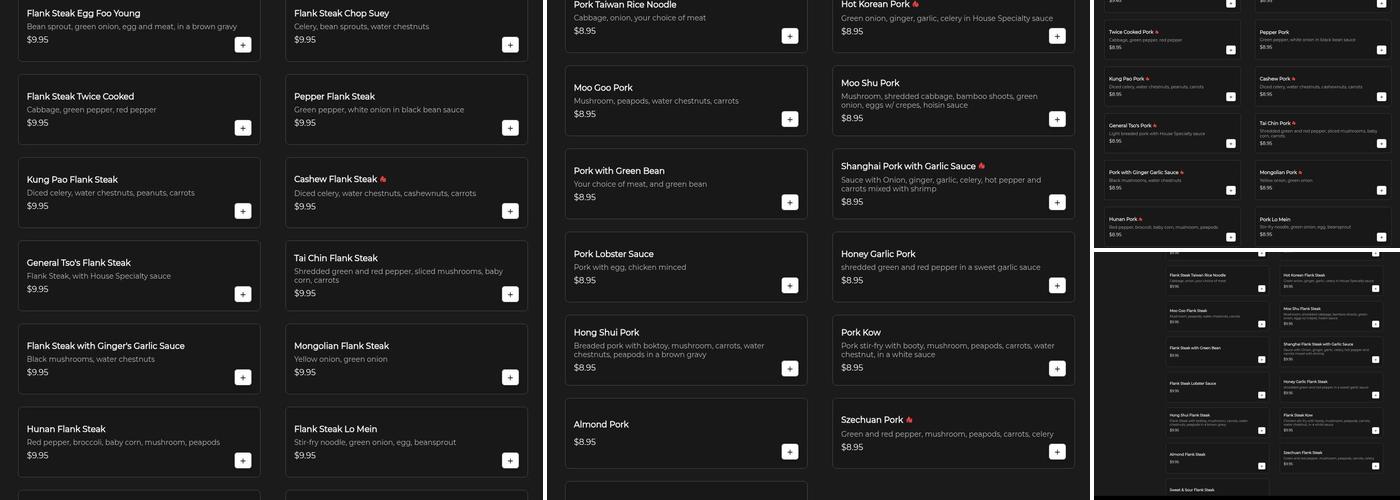Add Moo Goo Flank Steak with plus button

(1262, 324)
